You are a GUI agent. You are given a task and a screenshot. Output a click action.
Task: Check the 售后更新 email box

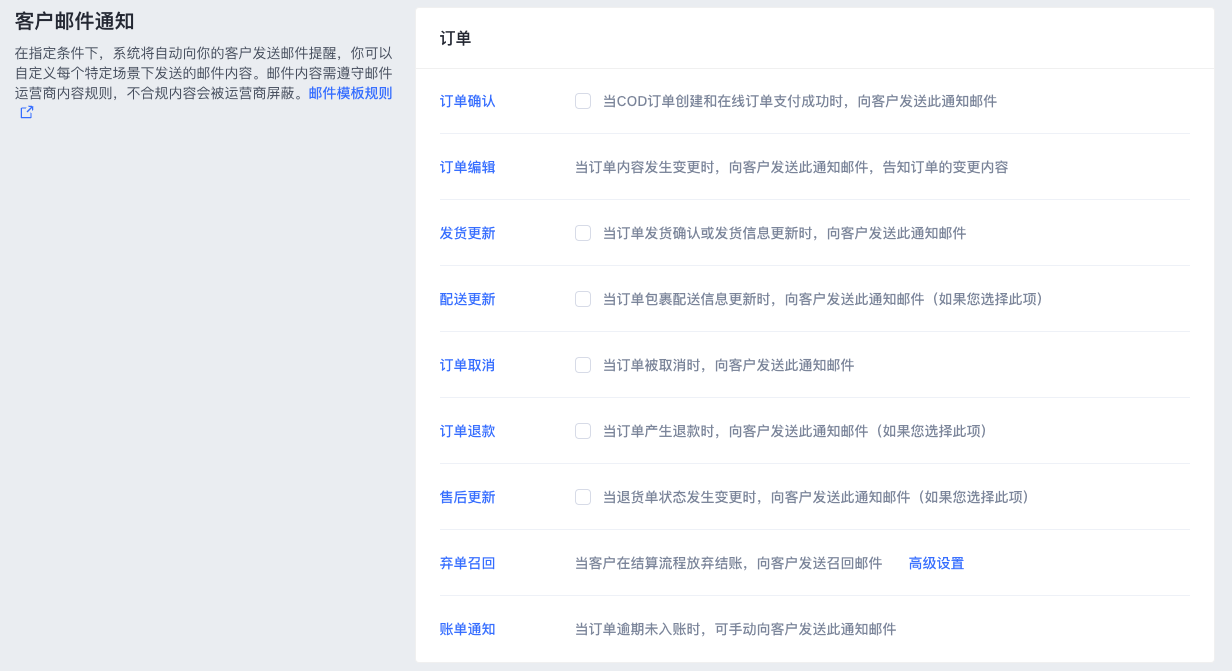point(583,497)
